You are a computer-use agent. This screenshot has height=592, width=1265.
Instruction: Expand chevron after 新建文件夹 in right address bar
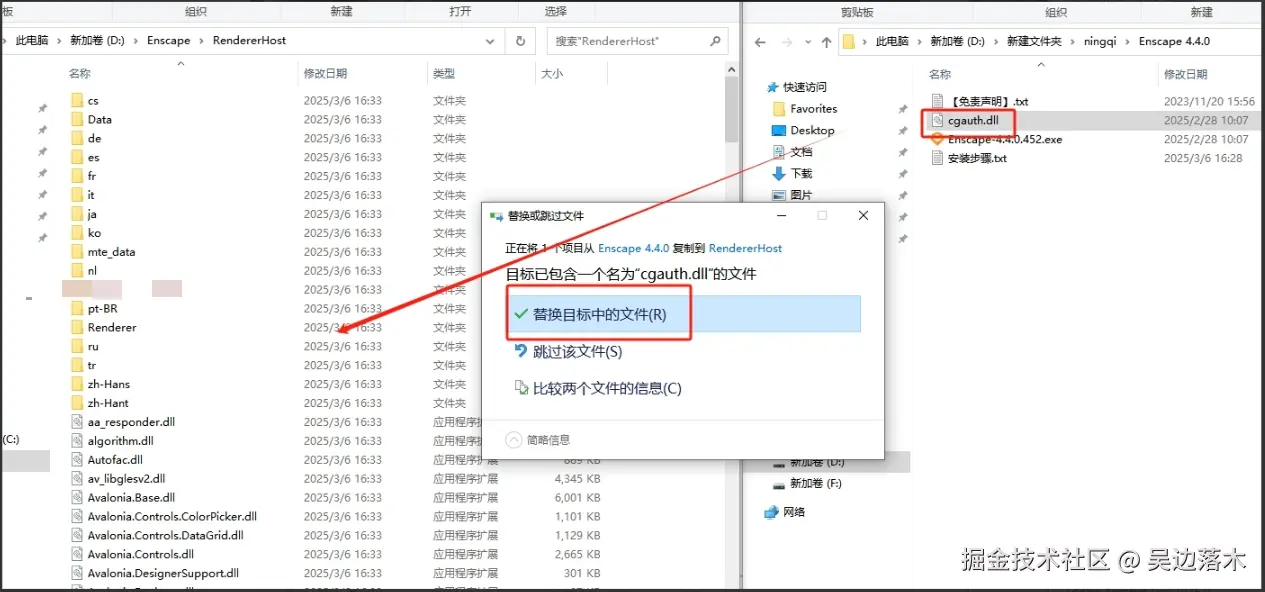[x=1071, y=42]
